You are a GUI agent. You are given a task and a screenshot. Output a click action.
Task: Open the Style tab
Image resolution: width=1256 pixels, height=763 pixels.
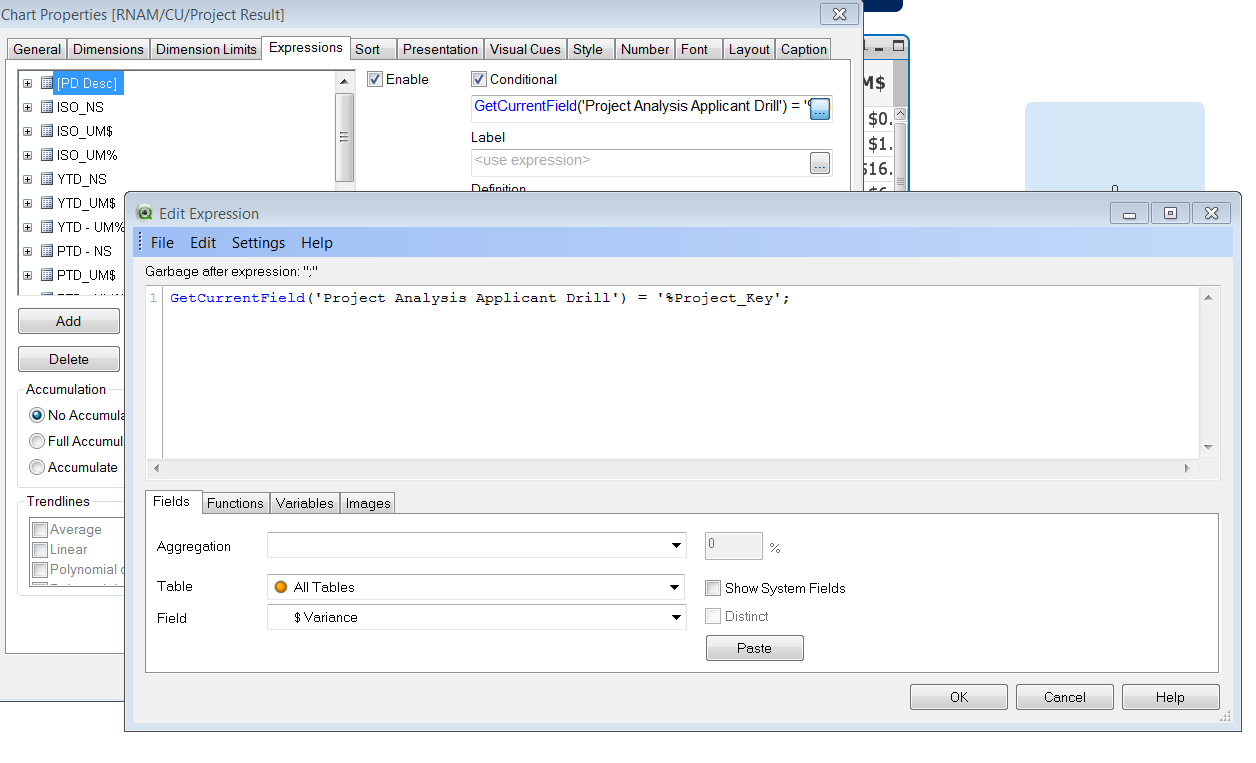588,49
